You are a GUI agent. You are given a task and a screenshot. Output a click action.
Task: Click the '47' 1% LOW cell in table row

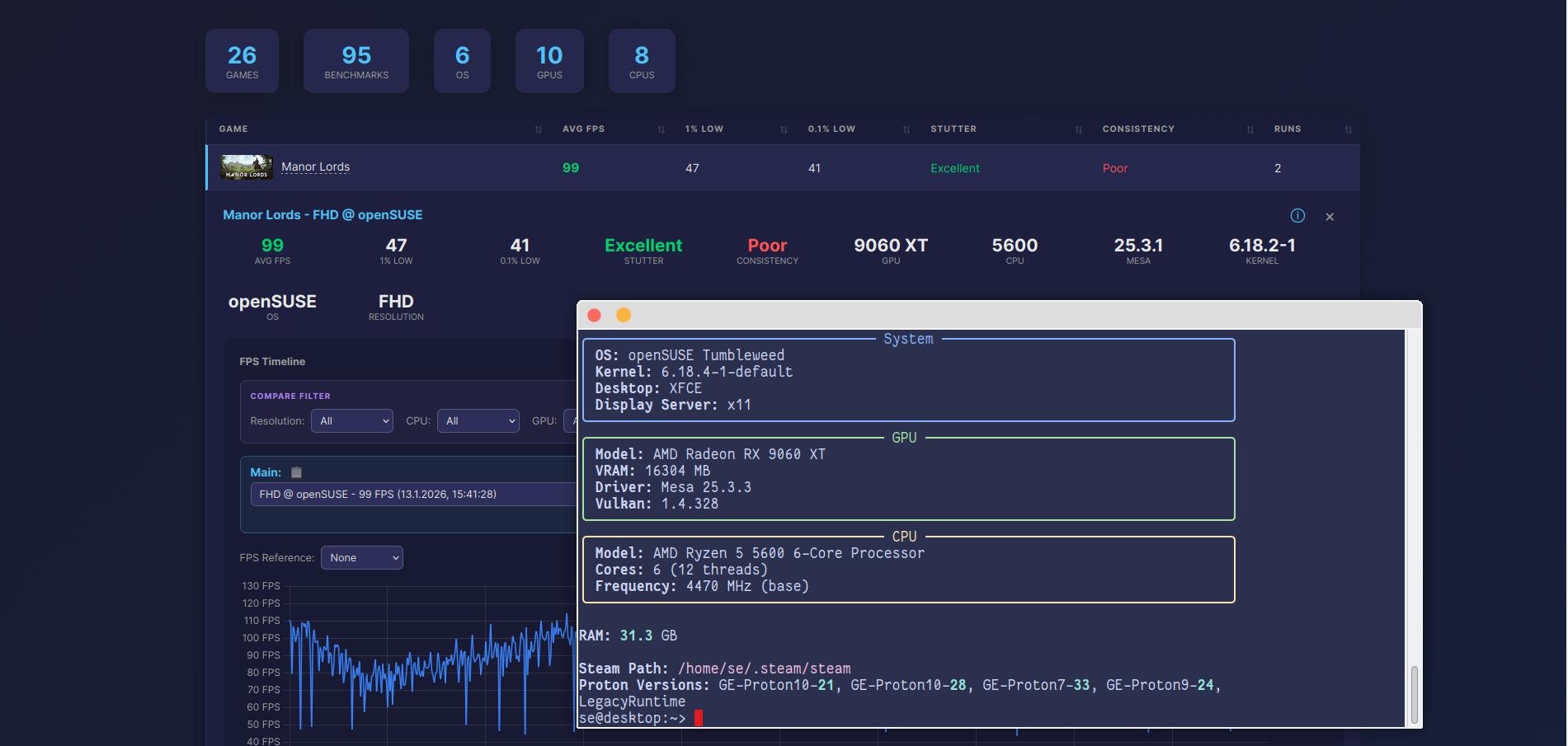[x=692, y=168]
